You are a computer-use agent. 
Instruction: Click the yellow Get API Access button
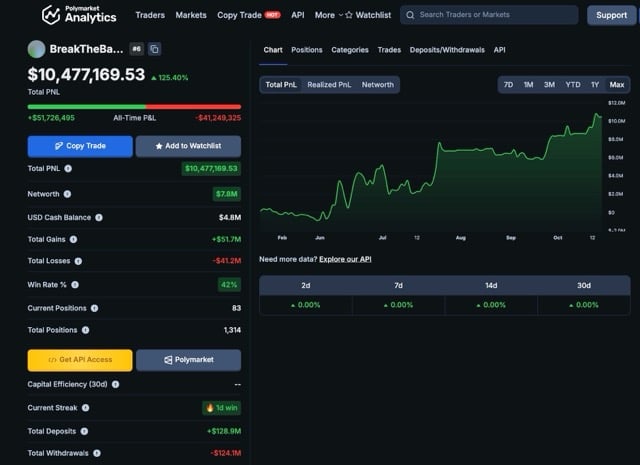[x=80, y=360]
